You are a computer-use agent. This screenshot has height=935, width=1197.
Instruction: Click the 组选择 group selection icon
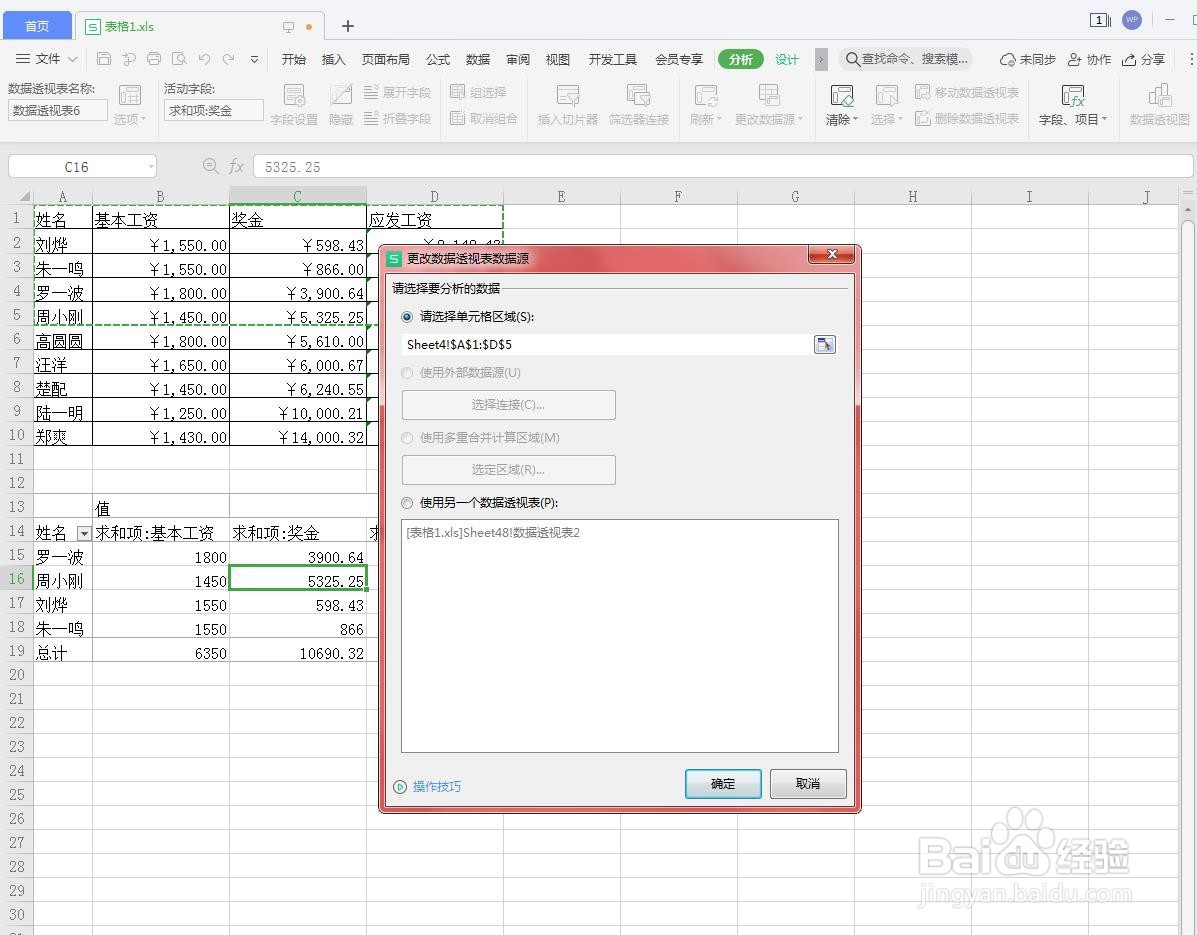click(x=457, y=92)
